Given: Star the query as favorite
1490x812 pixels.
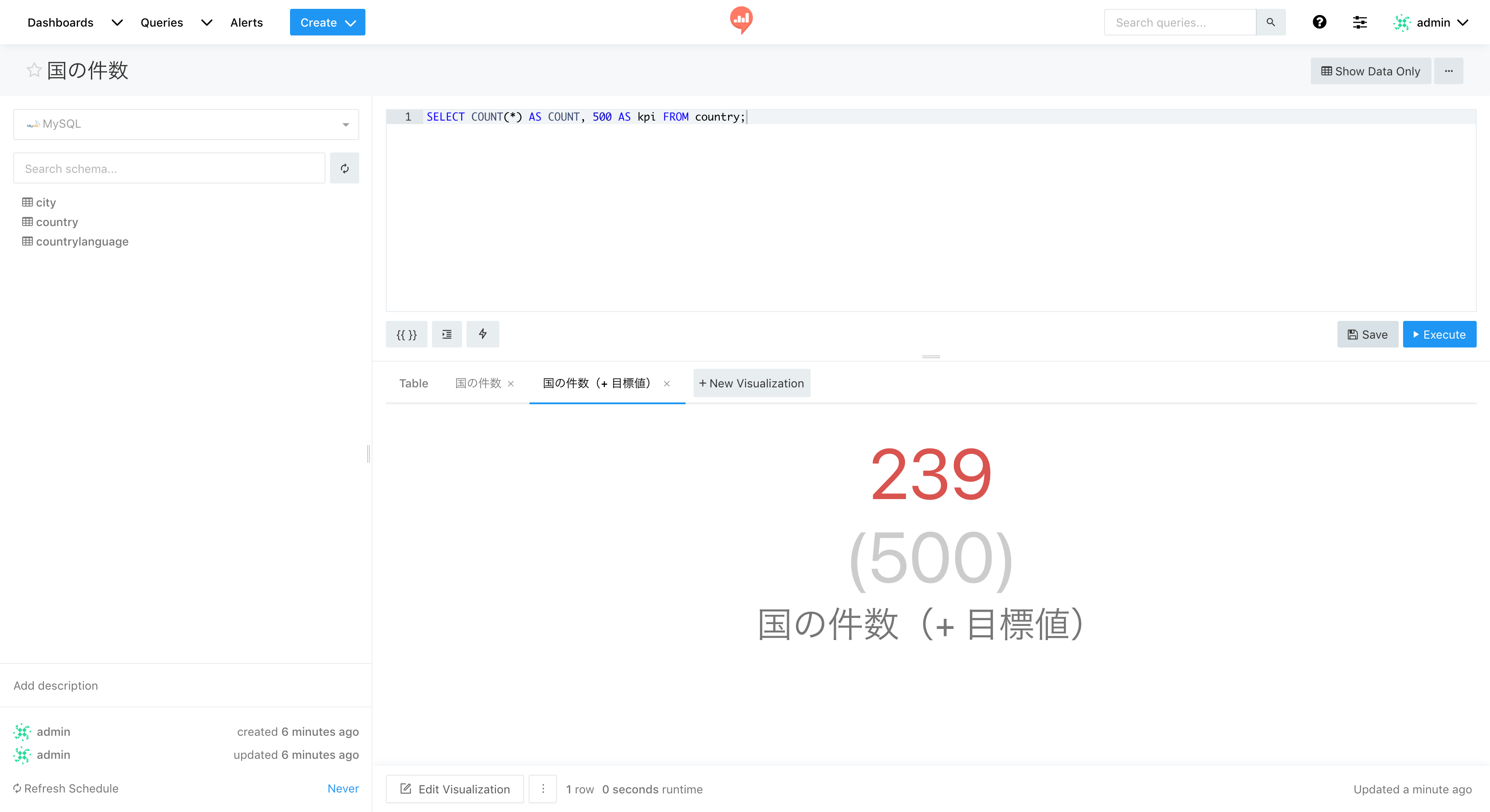Looking at the screenshot, I should 34,70.
